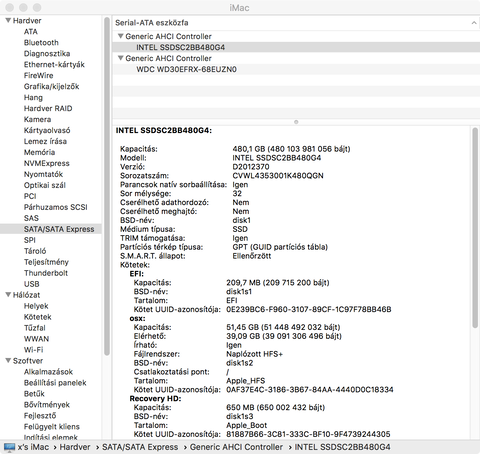Select Kártyaolvasó in sidebar
The height and width of the screenshot is (454, 480).
(x=47, y=131)
